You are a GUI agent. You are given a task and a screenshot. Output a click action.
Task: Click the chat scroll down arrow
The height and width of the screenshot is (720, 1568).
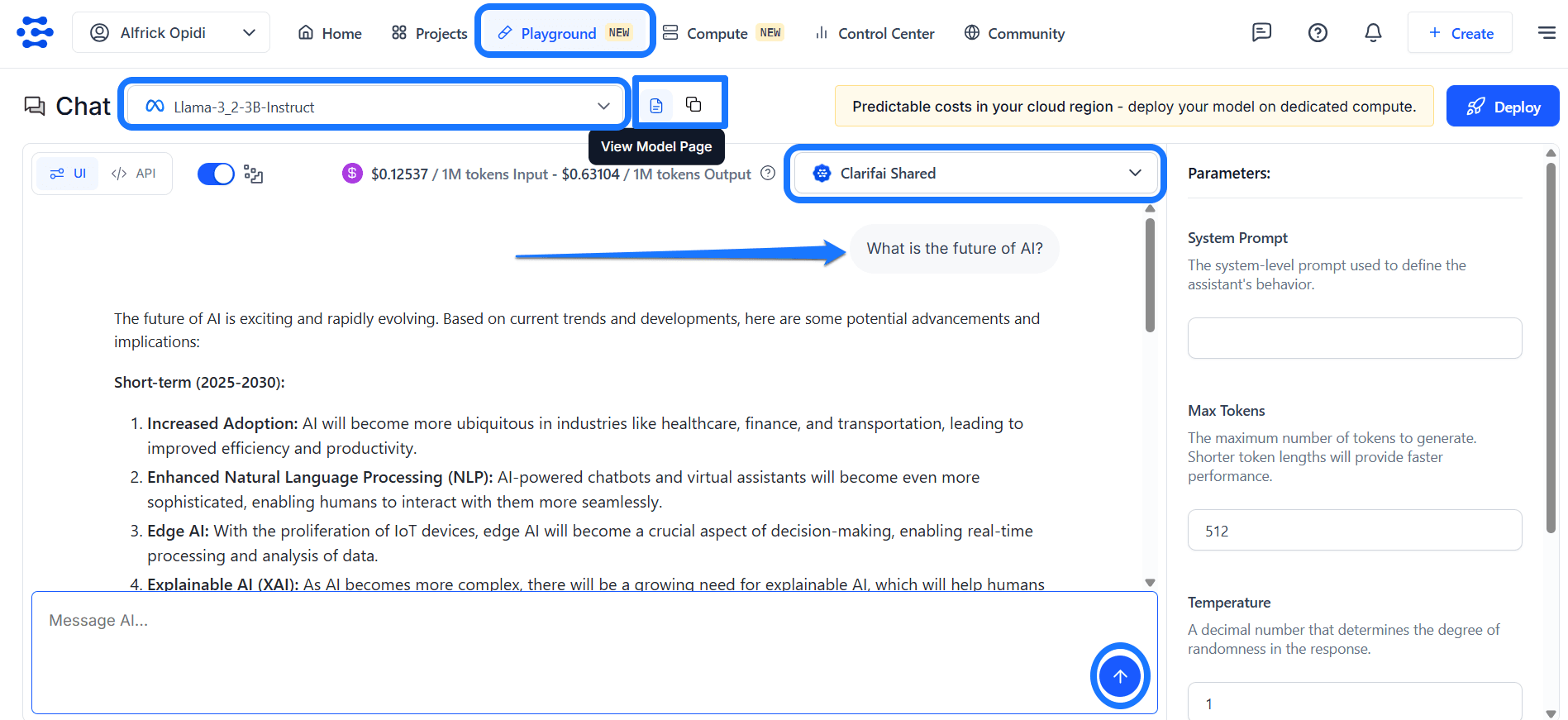[x=1150, y=583]
